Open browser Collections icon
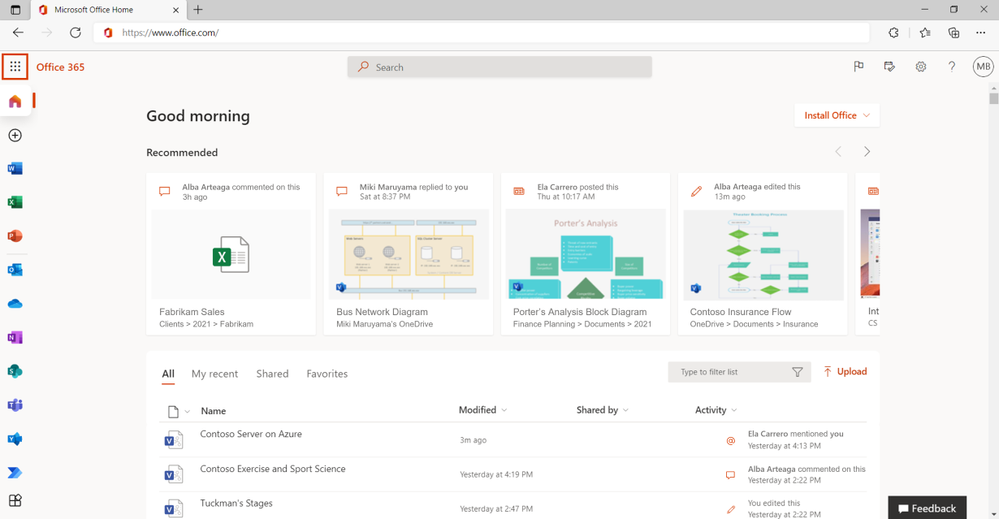 [x=954, y=32]
